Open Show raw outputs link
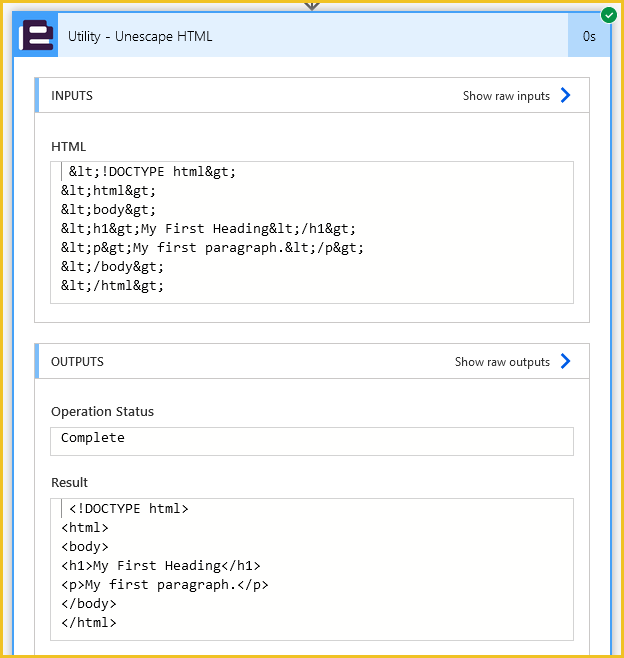 click(502, 362)
